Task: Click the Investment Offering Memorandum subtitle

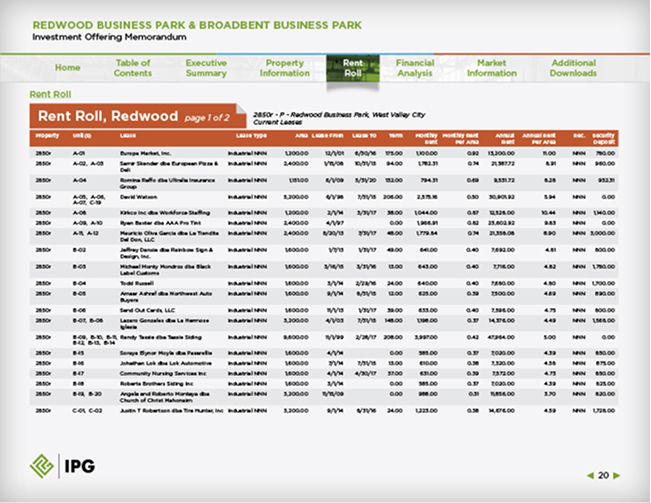Action: (x=110, y=37)
